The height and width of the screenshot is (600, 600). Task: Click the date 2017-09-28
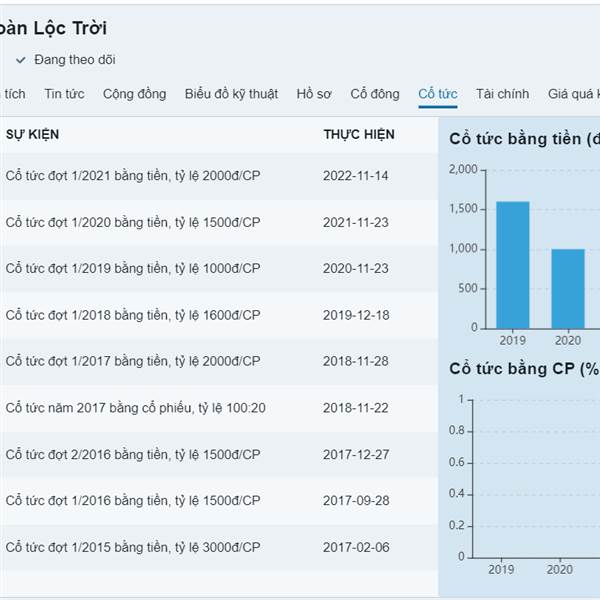pyautogui.click(x=356, y=501)
